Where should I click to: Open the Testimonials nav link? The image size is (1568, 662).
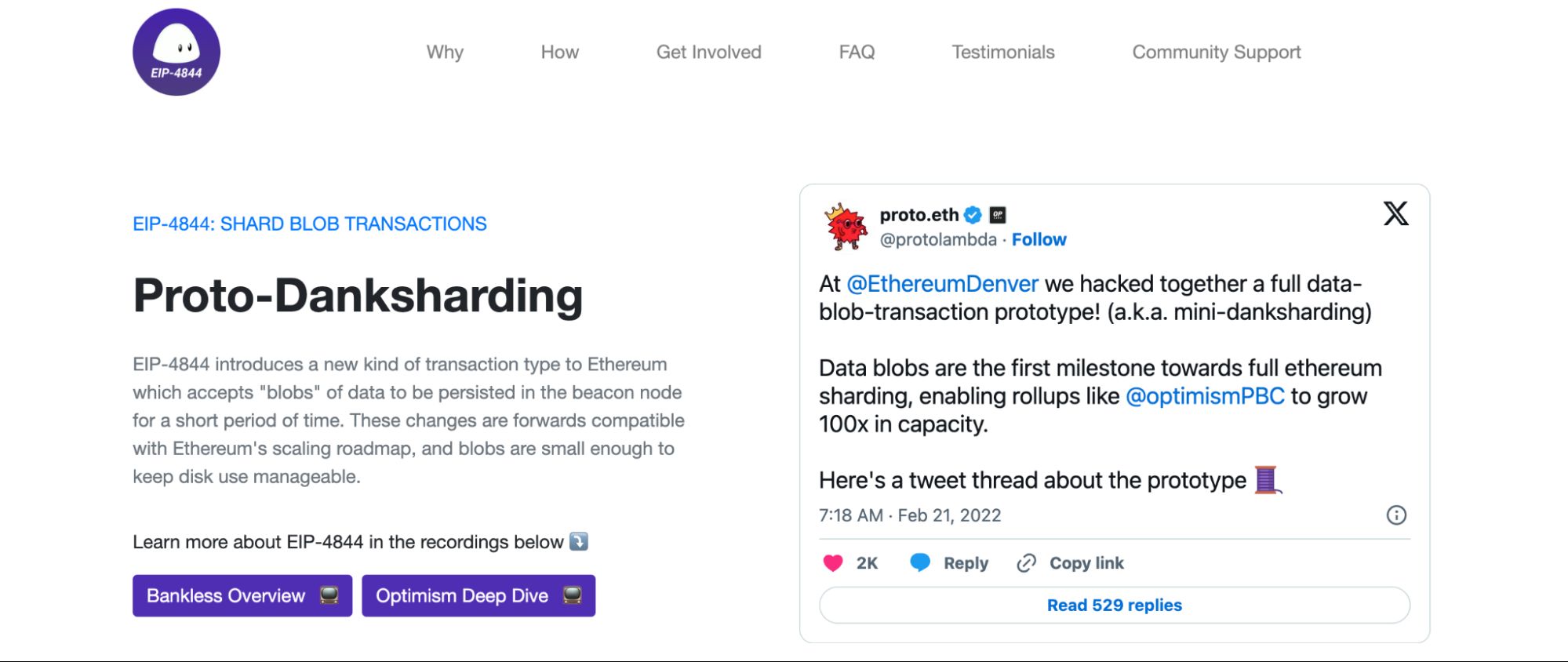pos(1002,52)
